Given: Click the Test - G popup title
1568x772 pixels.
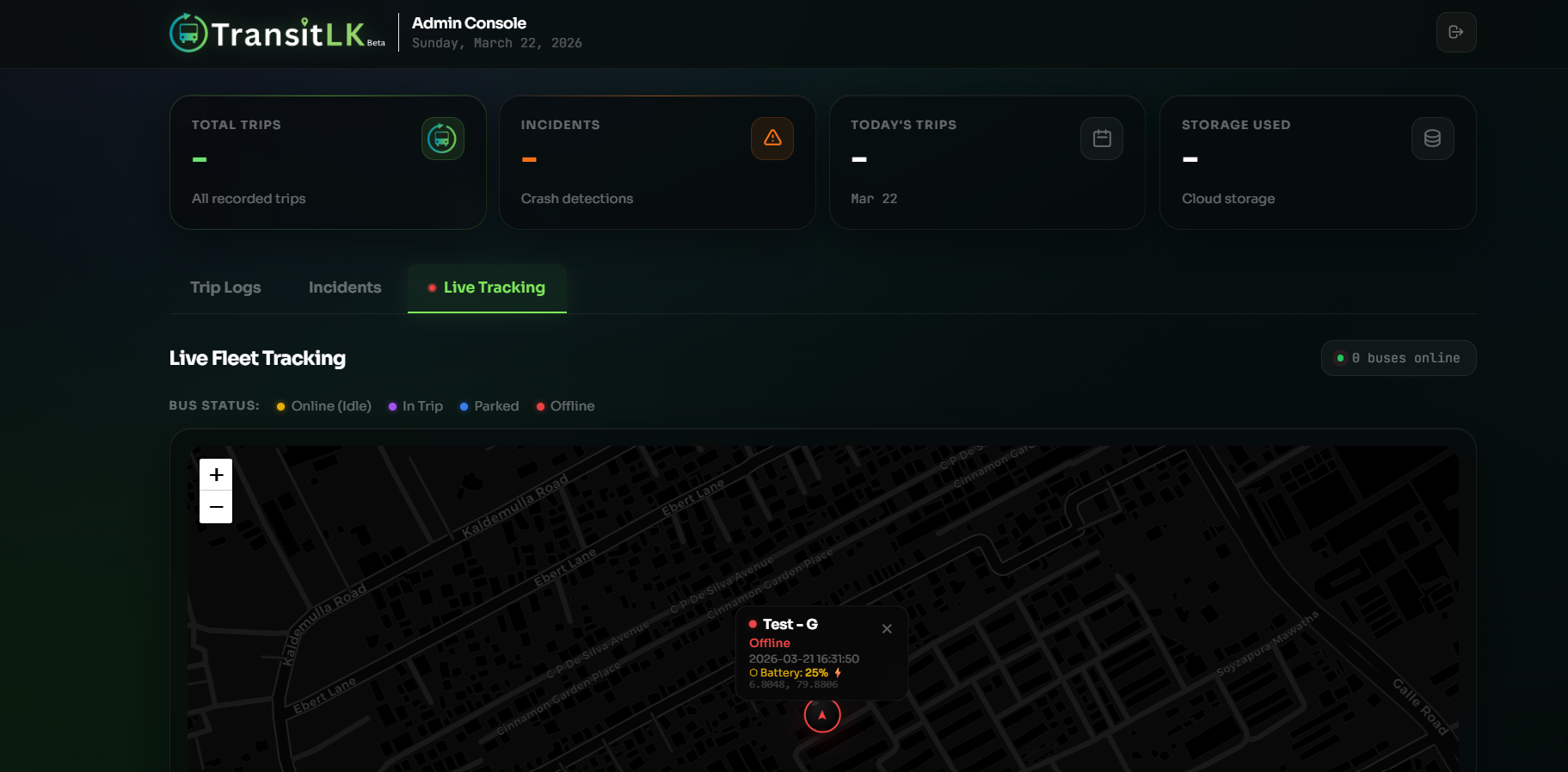Looking at the screenshot, I should coord(790,625).
